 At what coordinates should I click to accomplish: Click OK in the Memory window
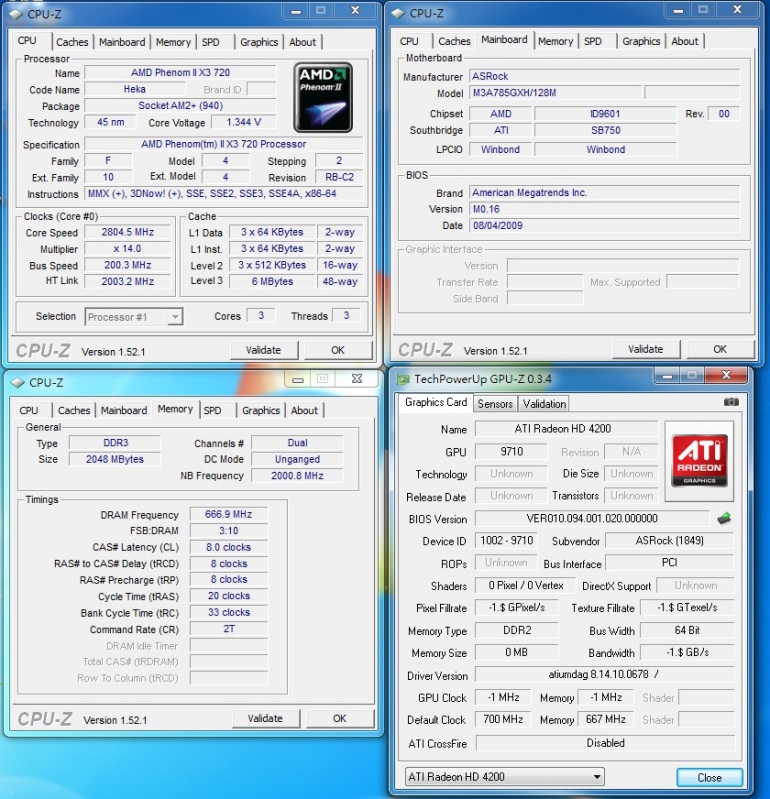coord(340,718)
